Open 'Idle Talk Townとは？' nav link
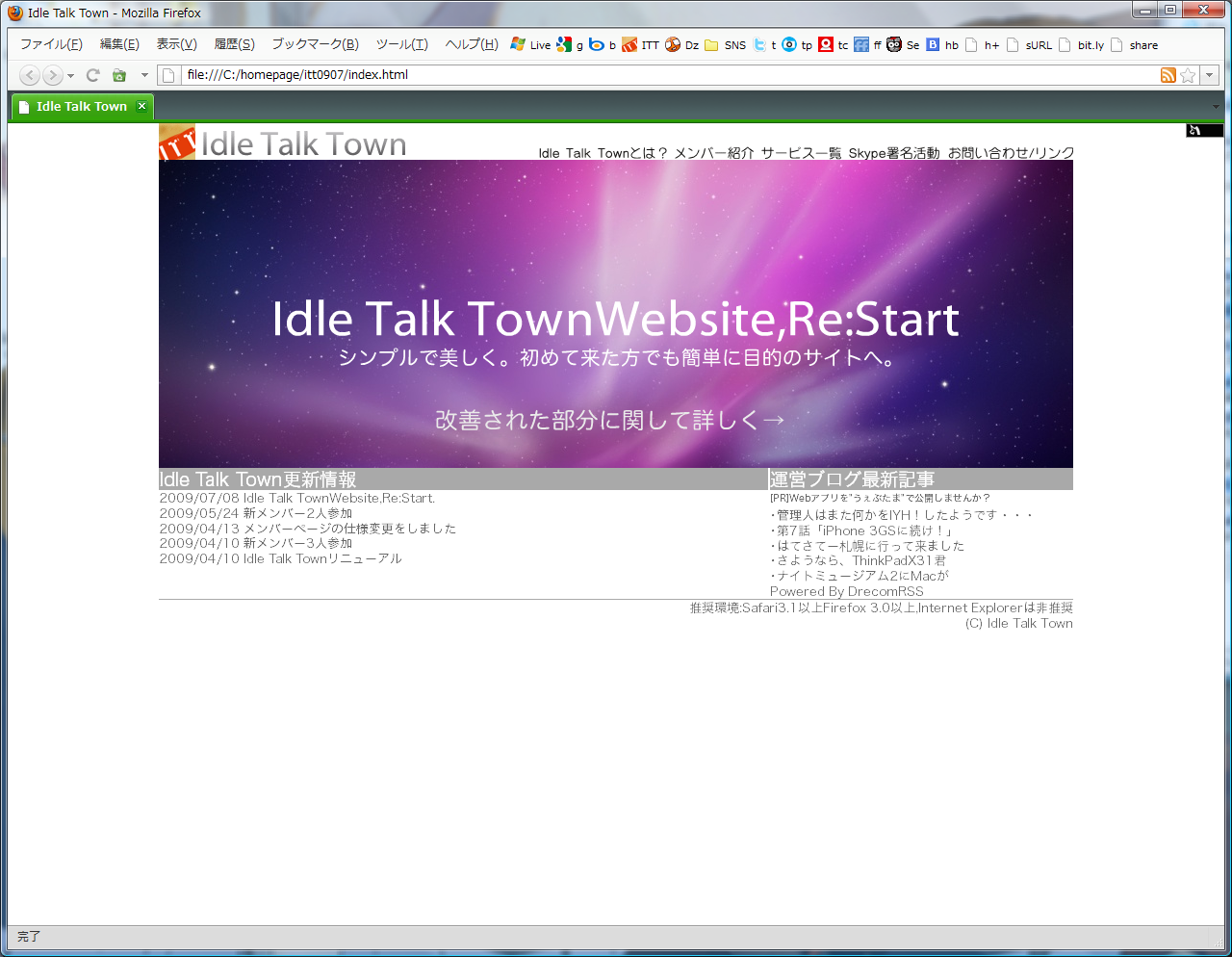 pyautogui.click(x=603, y=153)
